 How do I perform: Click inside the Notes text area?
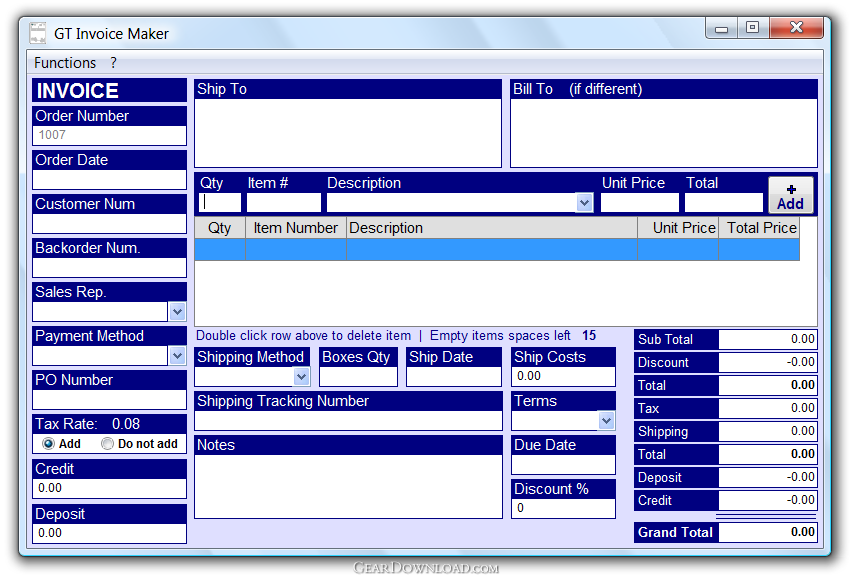(348, 486)
